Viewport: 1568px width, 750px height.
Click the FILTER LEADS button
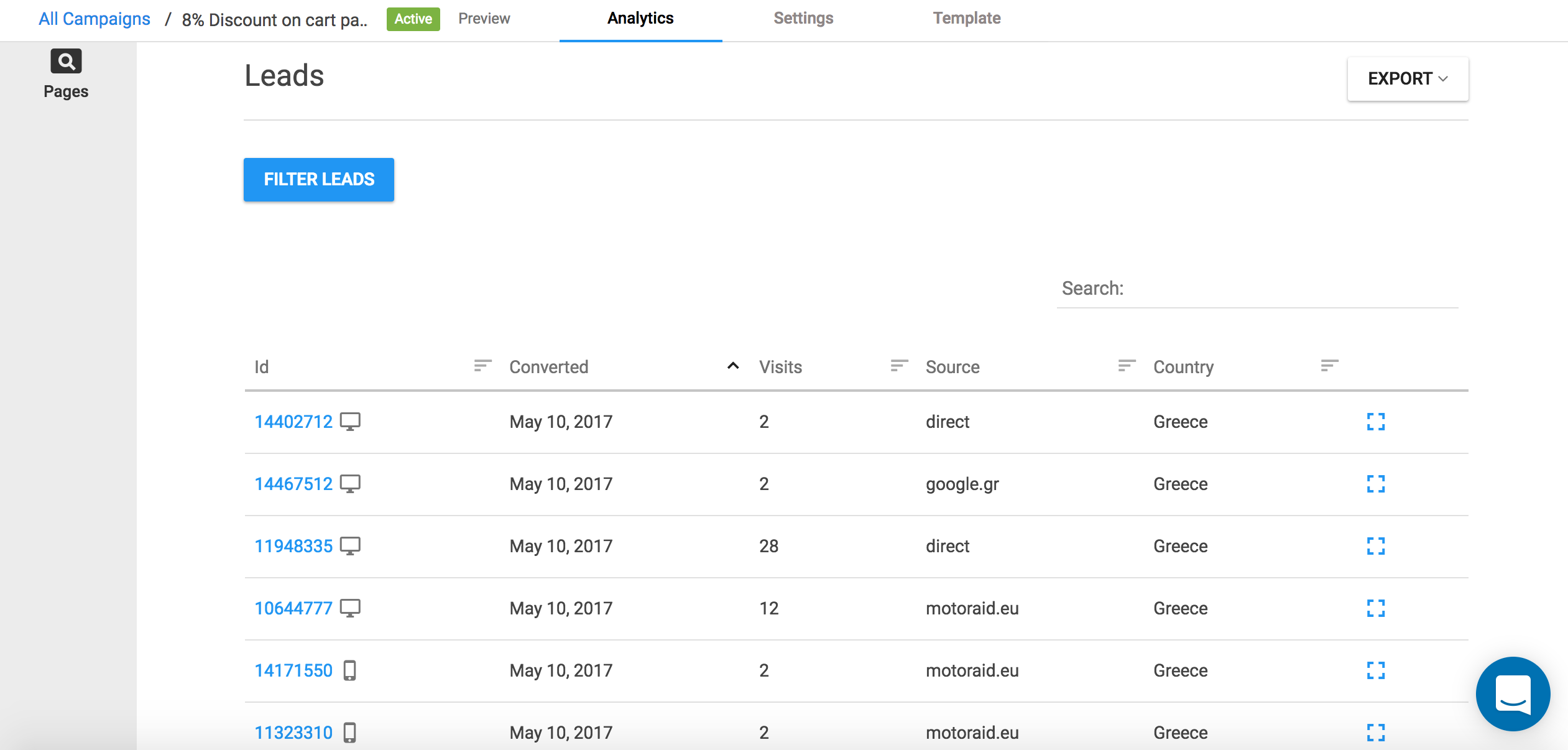click(318, 180)
